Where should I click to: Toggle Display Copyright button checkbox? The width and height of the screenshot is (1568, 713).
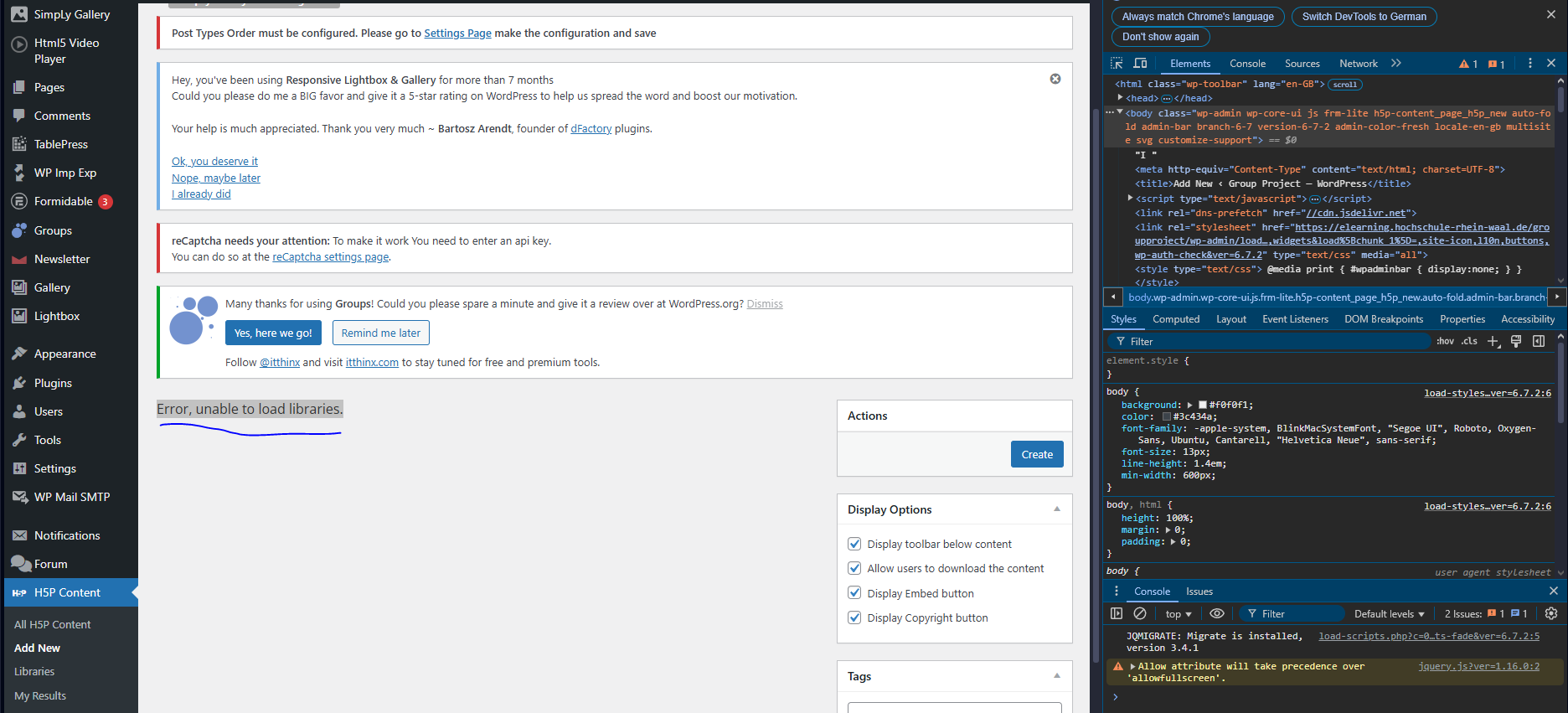point(854,617)
